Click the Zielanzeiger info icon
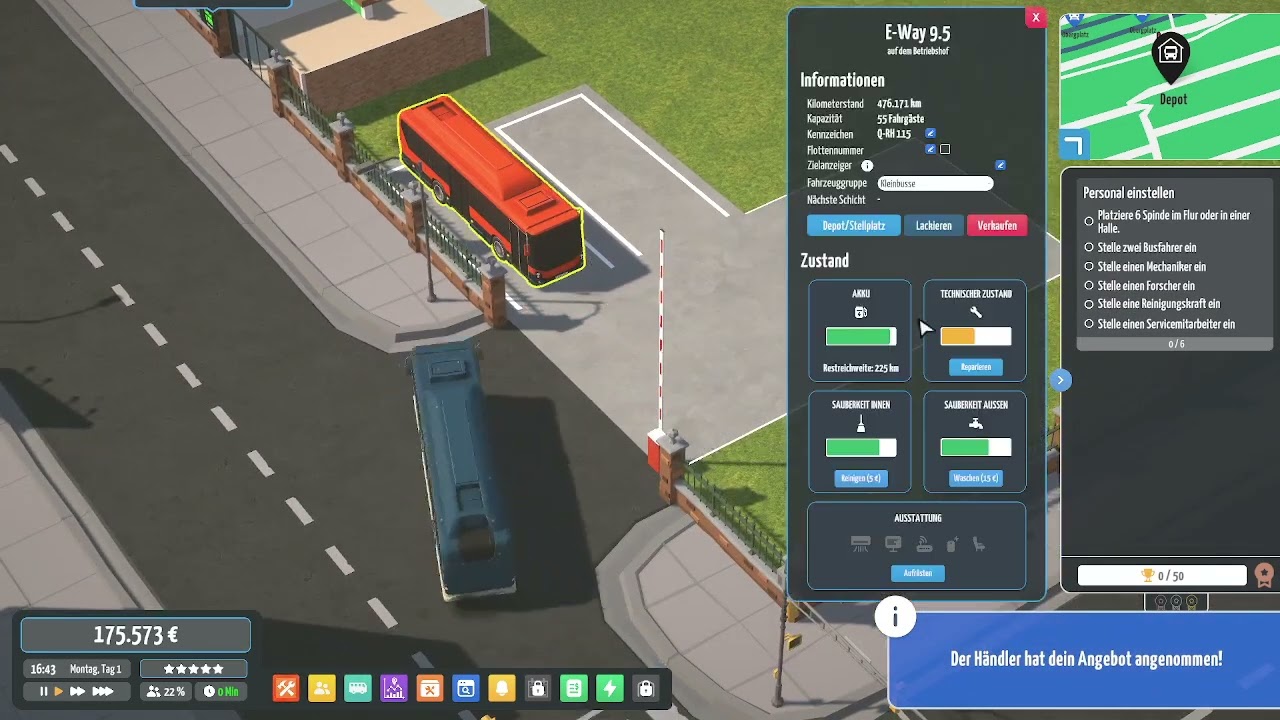Viewport: 1280px width, 720px height. click(867, 166)
